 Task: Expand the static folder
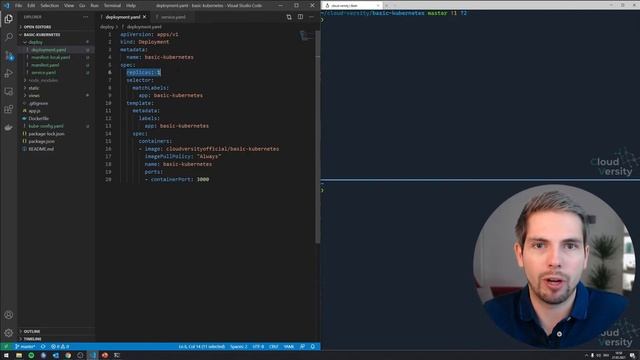[34, 88]
